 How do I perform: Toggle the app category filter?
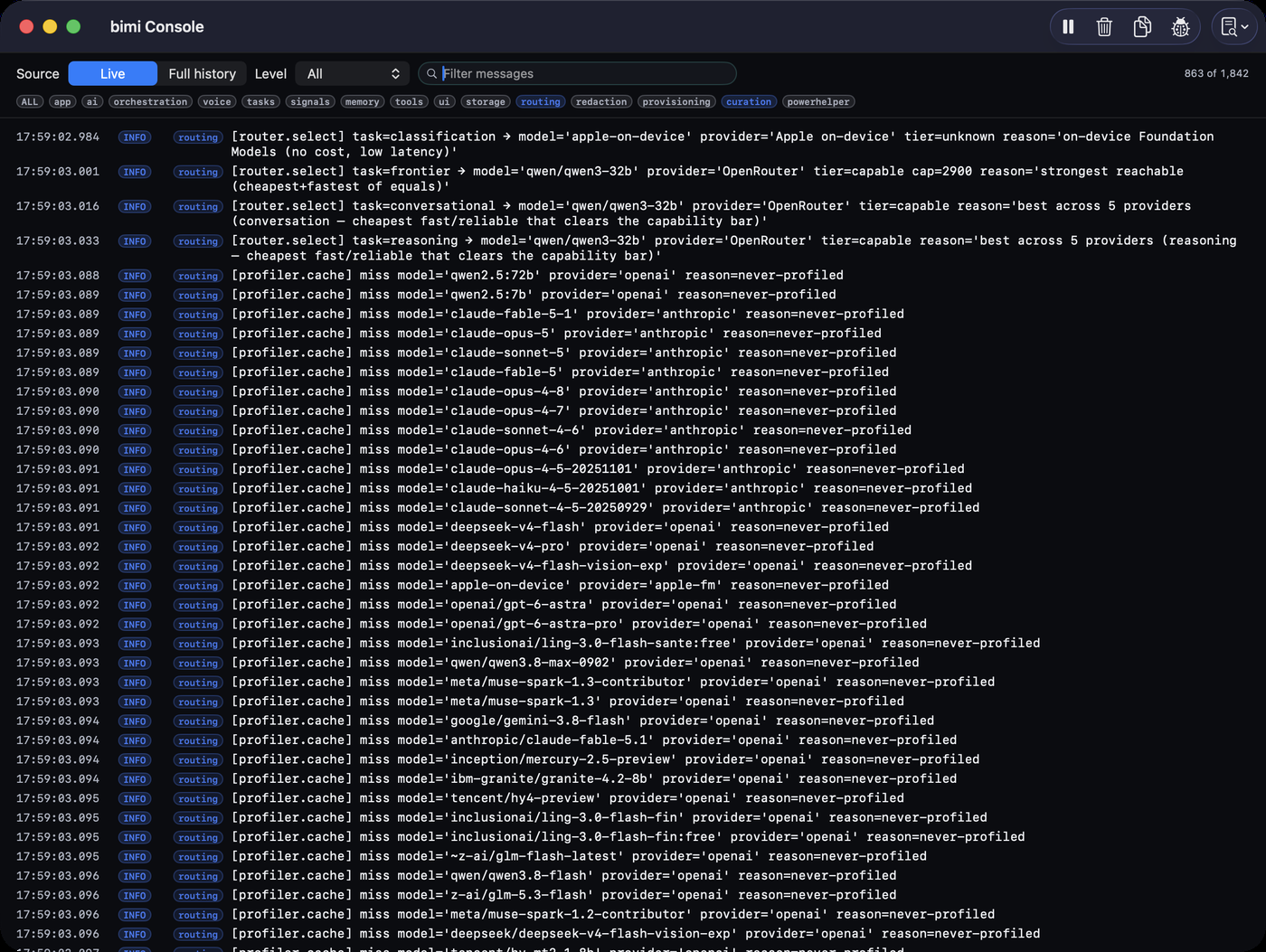62,102
